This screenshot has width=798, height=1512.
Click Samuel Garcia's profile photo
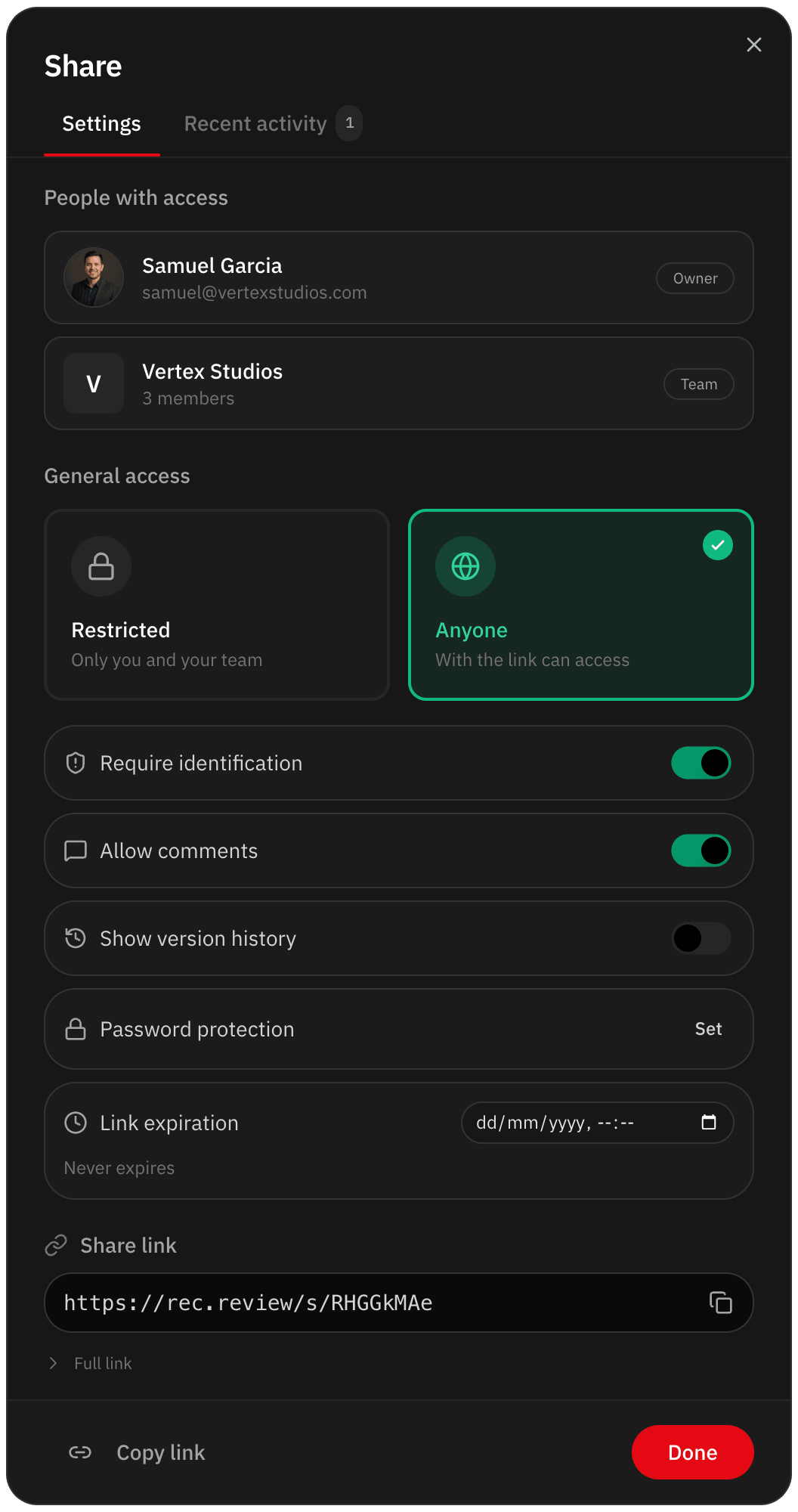click(x=94, y=277)
